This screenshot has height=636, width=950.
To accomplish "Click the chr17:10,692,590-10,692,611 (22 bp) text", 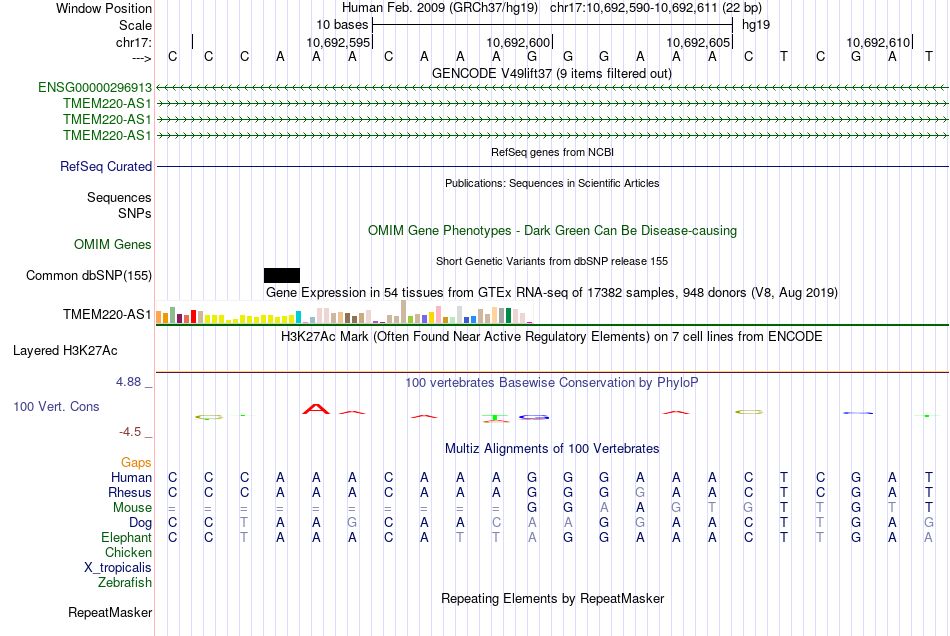I will 656,8.
